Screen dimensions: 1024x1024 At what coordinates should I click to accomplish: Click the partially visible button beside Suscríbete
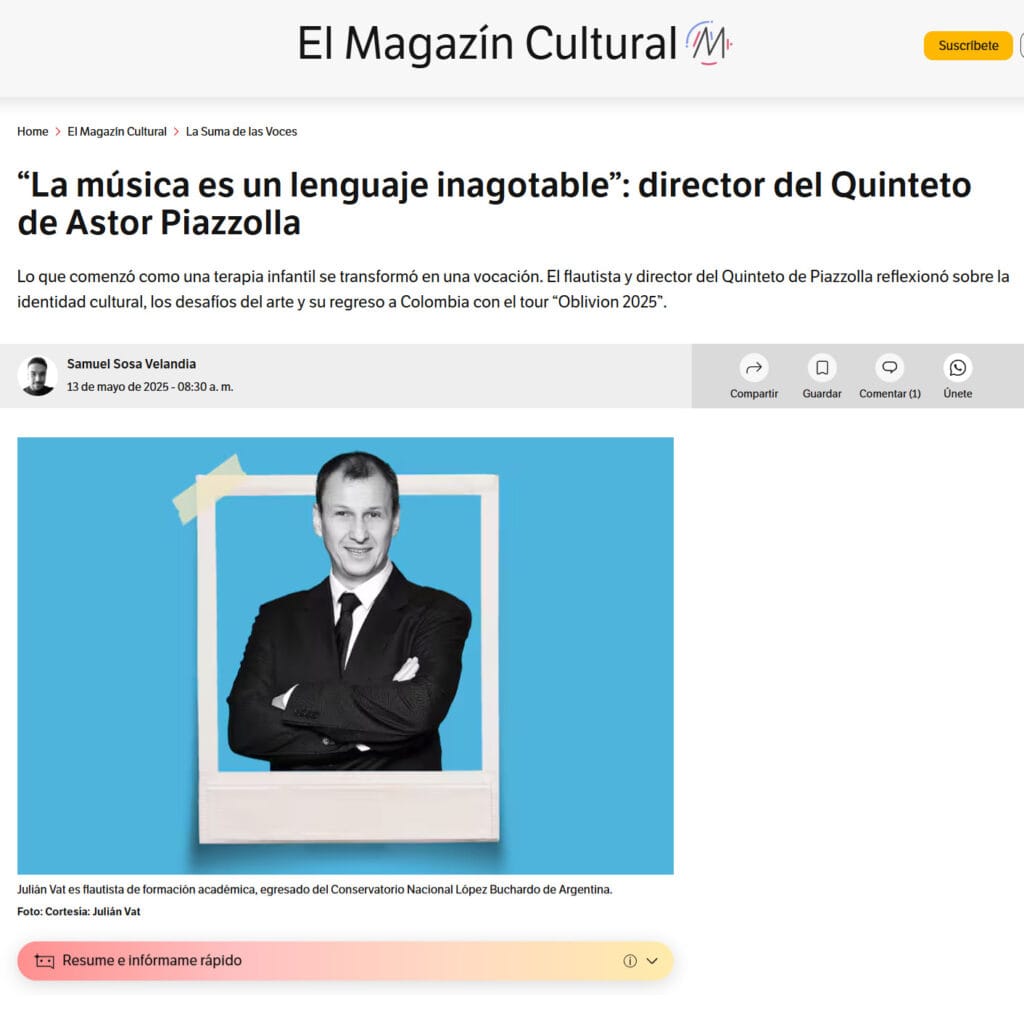pos(1020,46)
